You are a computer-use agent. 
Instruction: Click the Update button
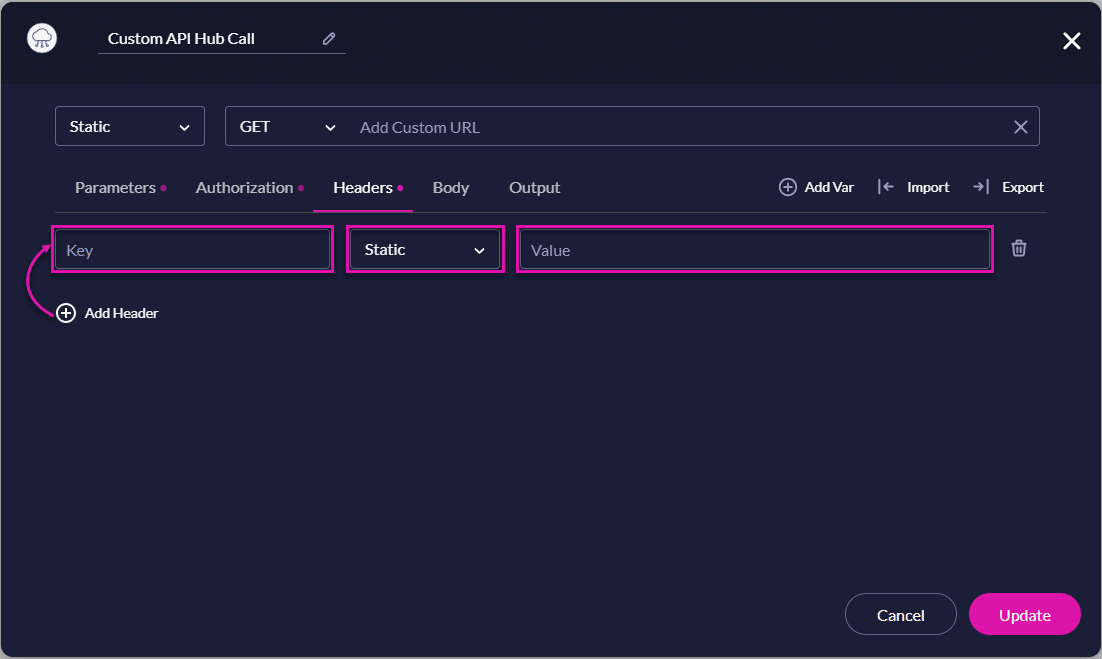[1024, 614]
